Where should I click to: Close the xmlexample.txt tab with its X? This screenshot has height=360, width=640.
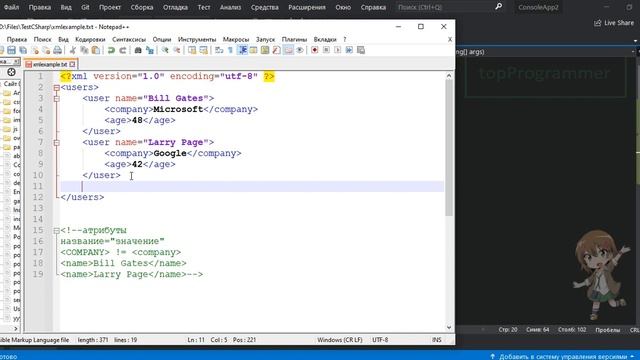point(72,64)
